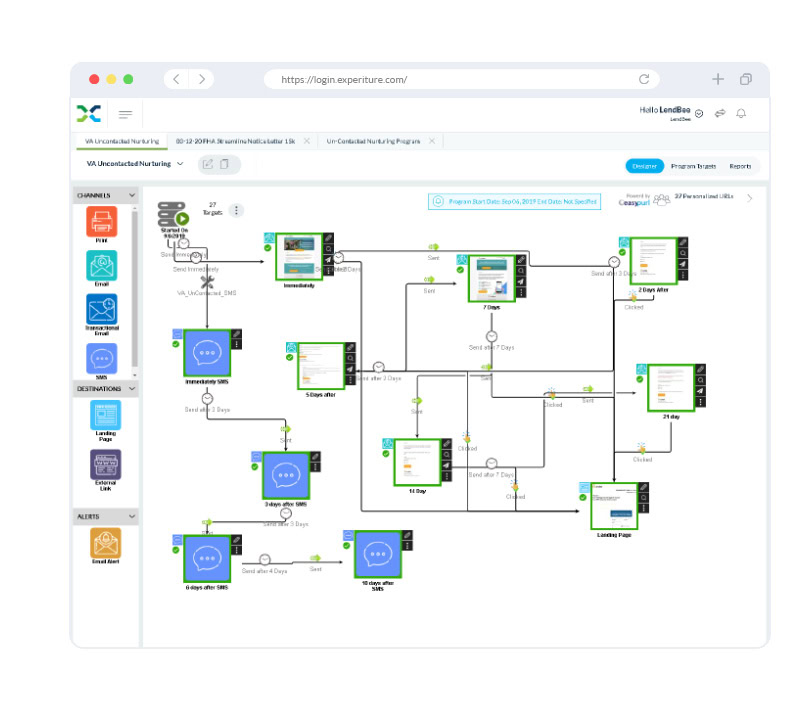Open the Program Targets view

[x=693, y=166]
